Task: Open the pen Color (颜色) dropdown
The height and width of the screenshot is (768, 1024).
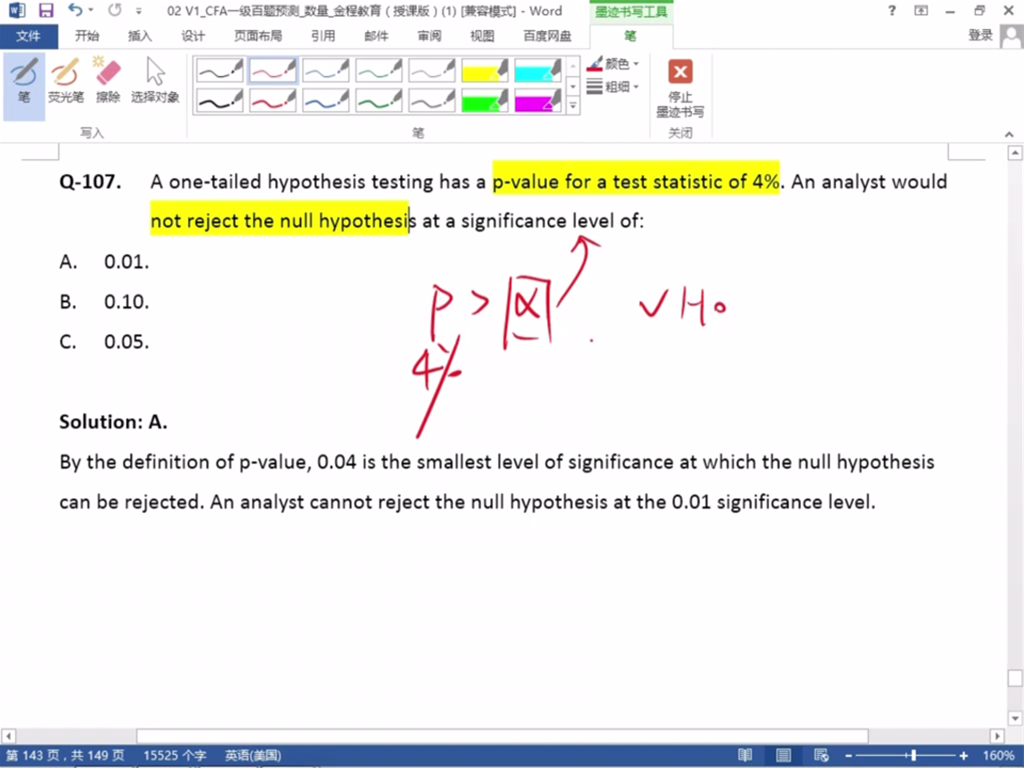Action: (613, 64)
